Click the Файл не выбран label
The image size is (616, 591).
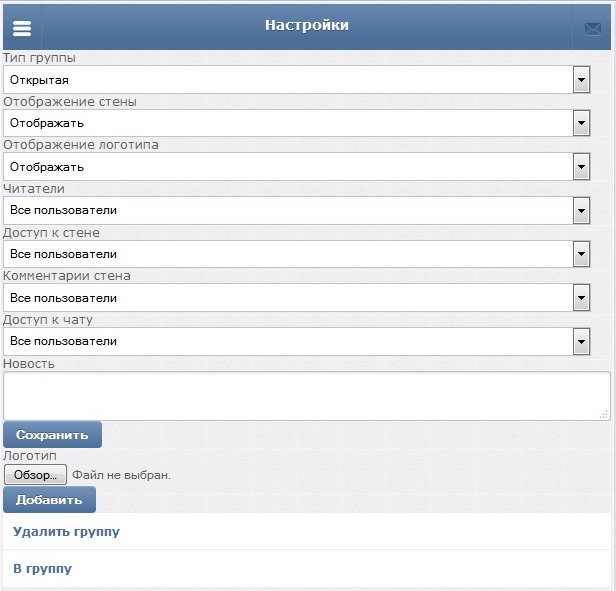tap(121, 475)
